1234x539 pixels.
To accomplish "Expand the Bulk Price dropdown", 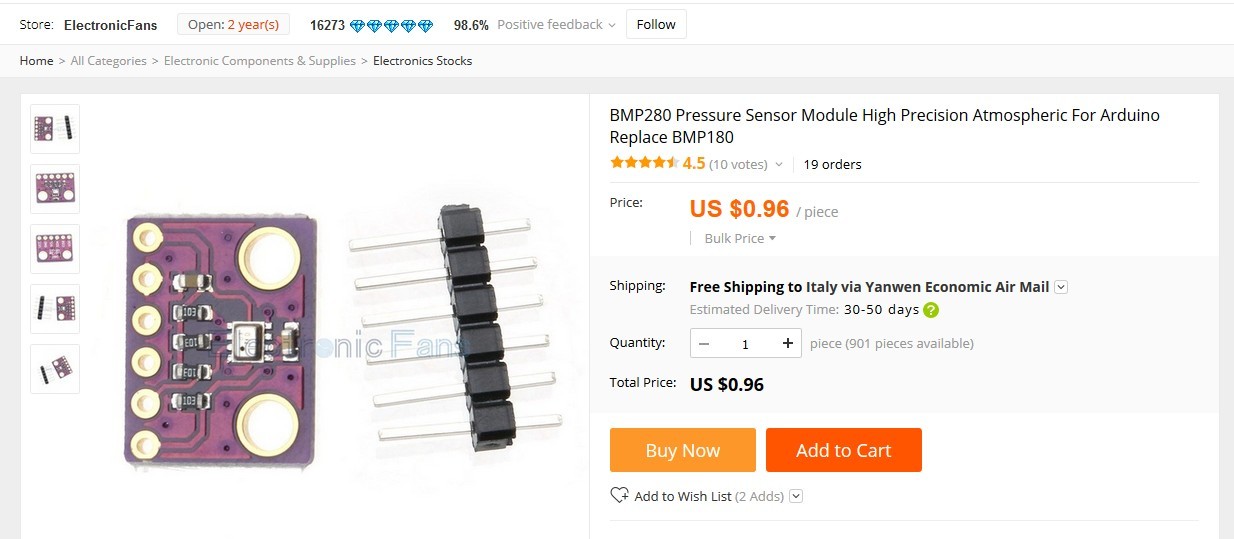I will [740, 238].
